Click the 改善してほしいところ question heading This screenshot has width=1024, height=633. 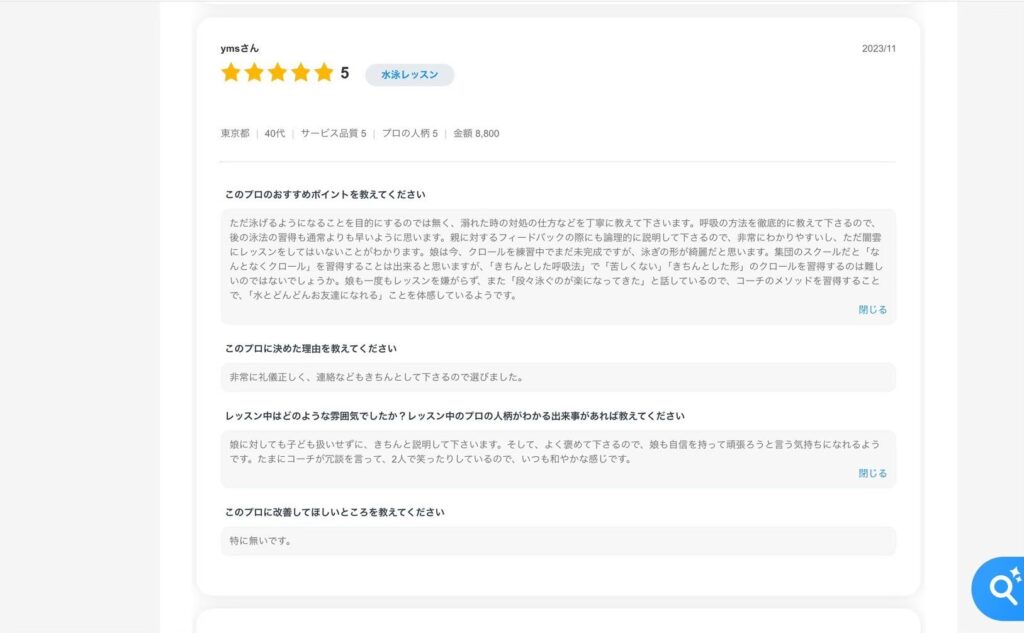pyautogui.click(x=334, y=512)
